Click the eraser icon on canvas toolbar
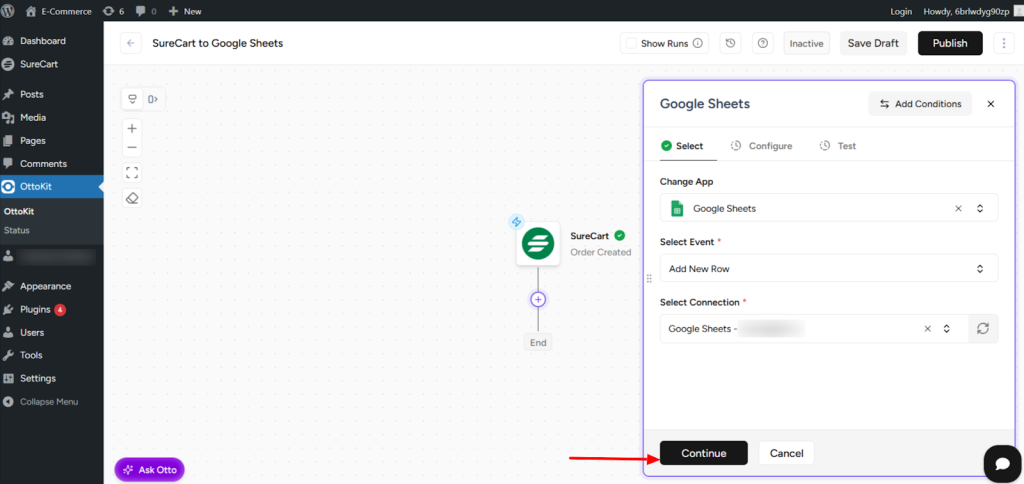The height and width of the screenshot is (484, 1024). [x=132, y=198]
